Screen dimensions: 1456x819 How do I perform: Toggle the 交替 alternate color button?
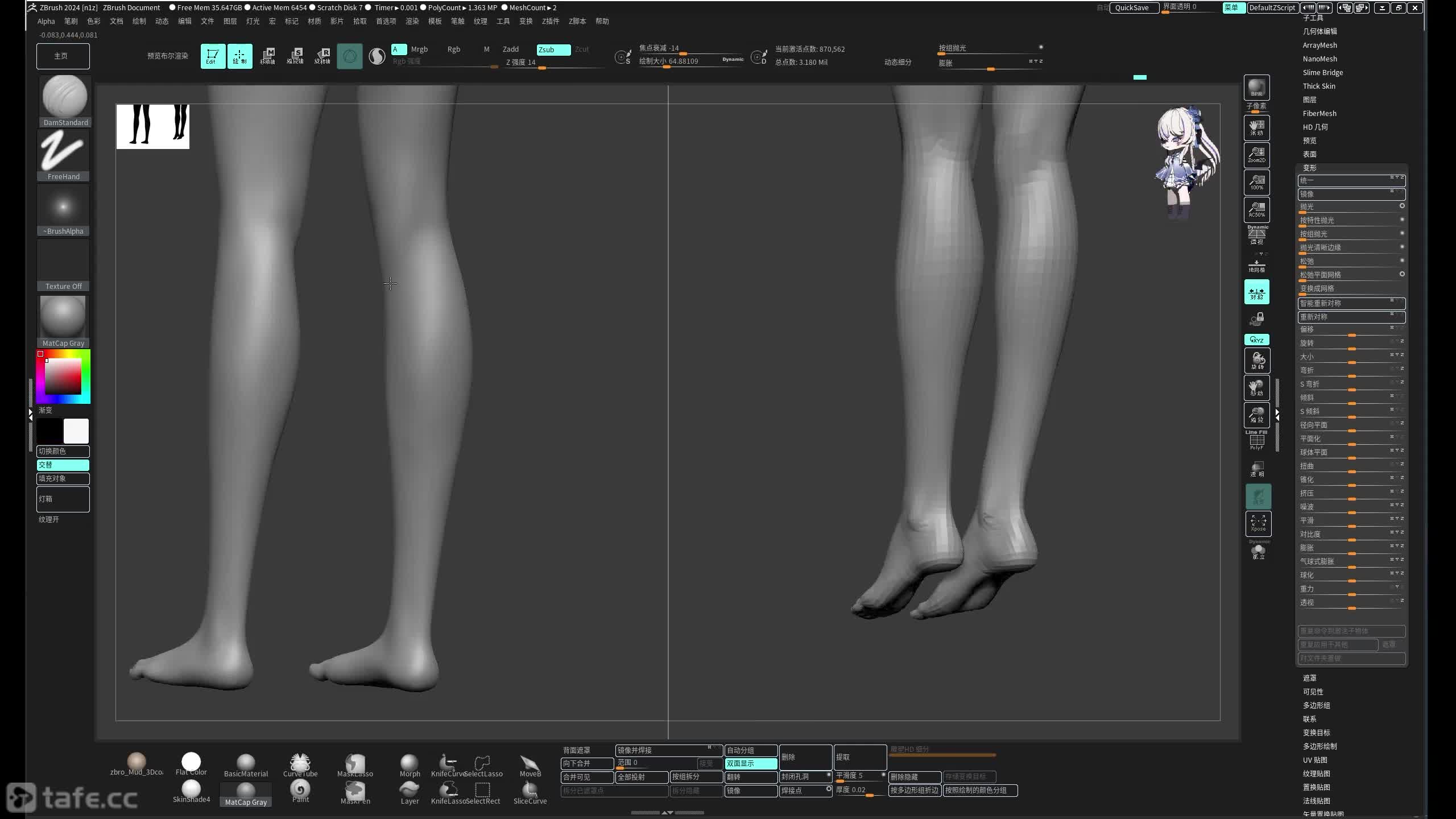63,465
